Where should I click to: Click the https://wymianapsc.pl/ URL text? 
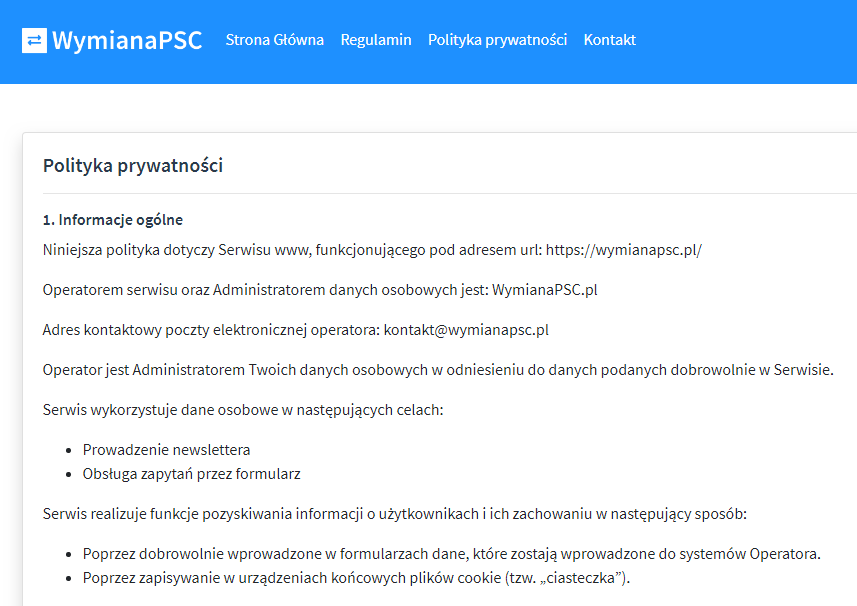point(623,250)
